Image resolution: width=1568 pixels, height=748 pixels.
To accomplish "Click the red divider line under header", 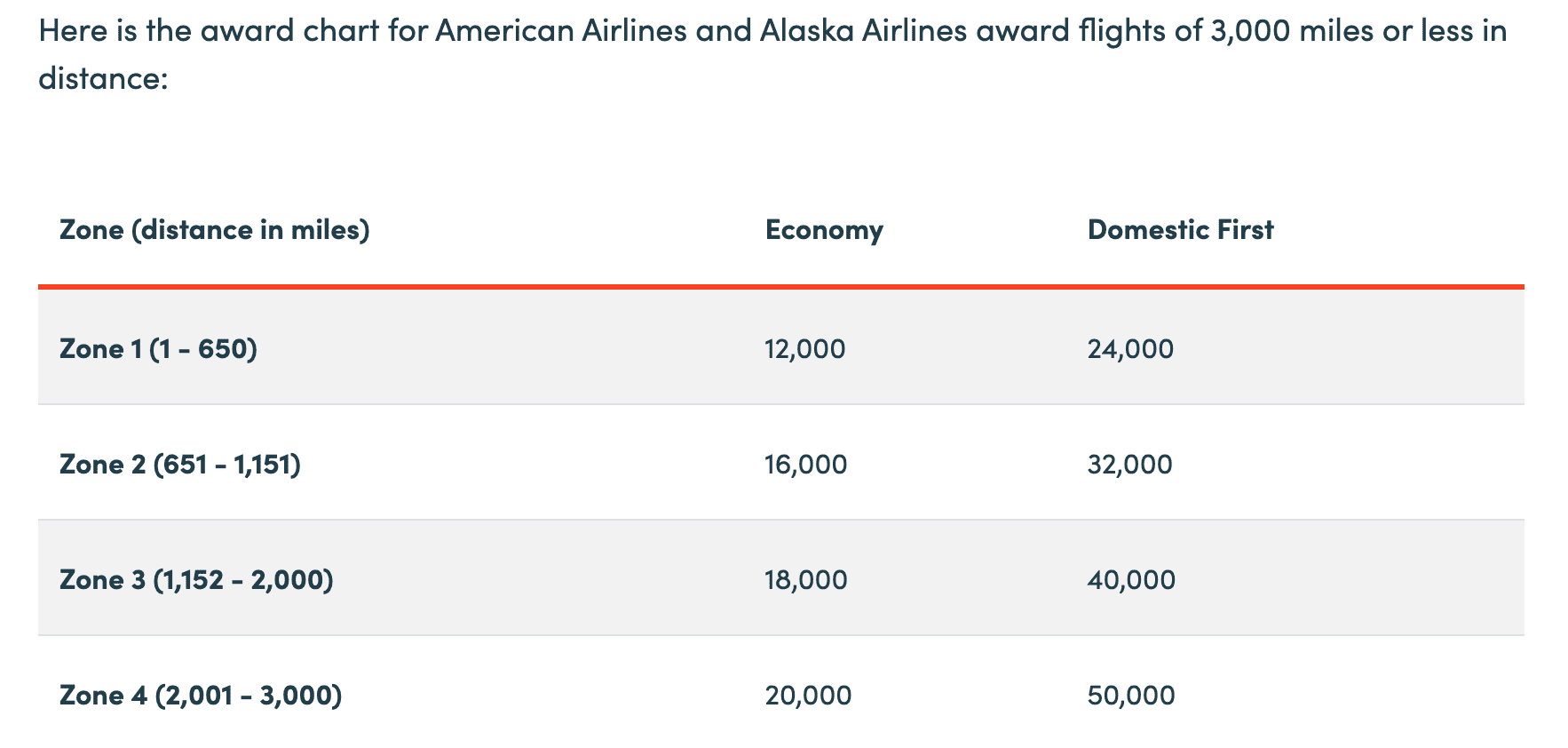I will click(x=781, y=286).
